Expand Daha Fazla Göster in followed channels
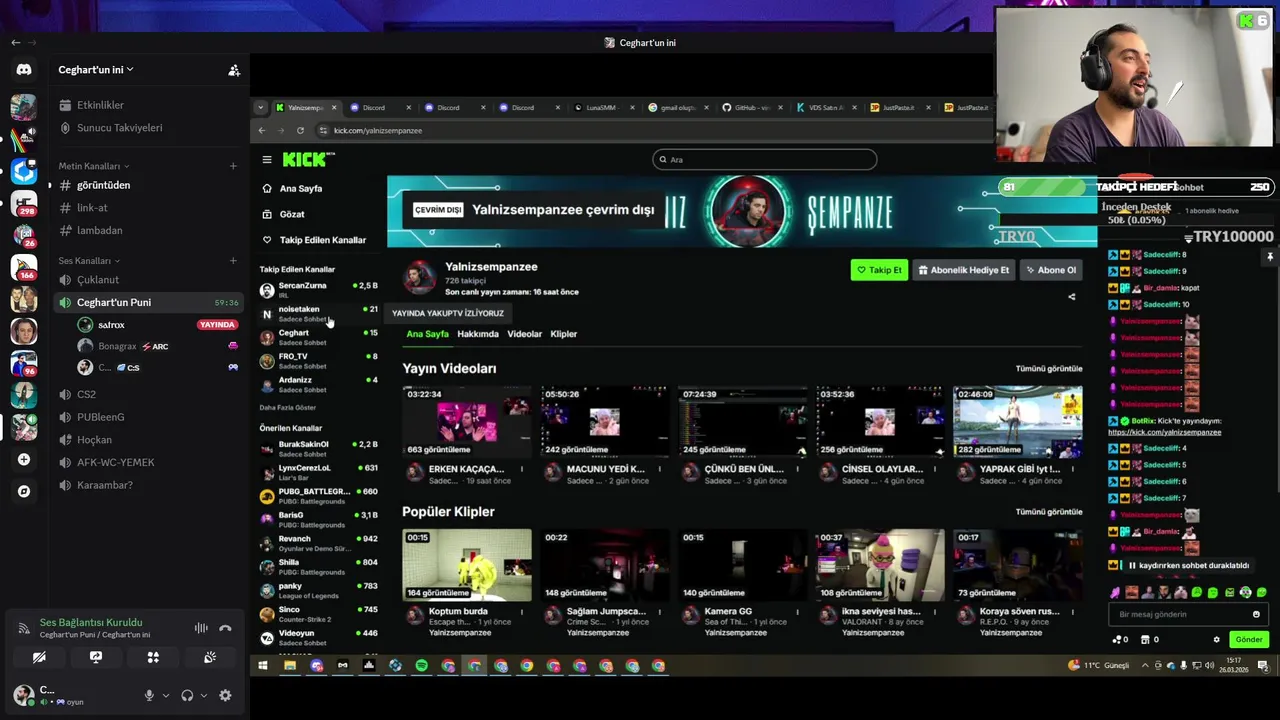This screenshot has width=1280, height=720. click(288, 408)
